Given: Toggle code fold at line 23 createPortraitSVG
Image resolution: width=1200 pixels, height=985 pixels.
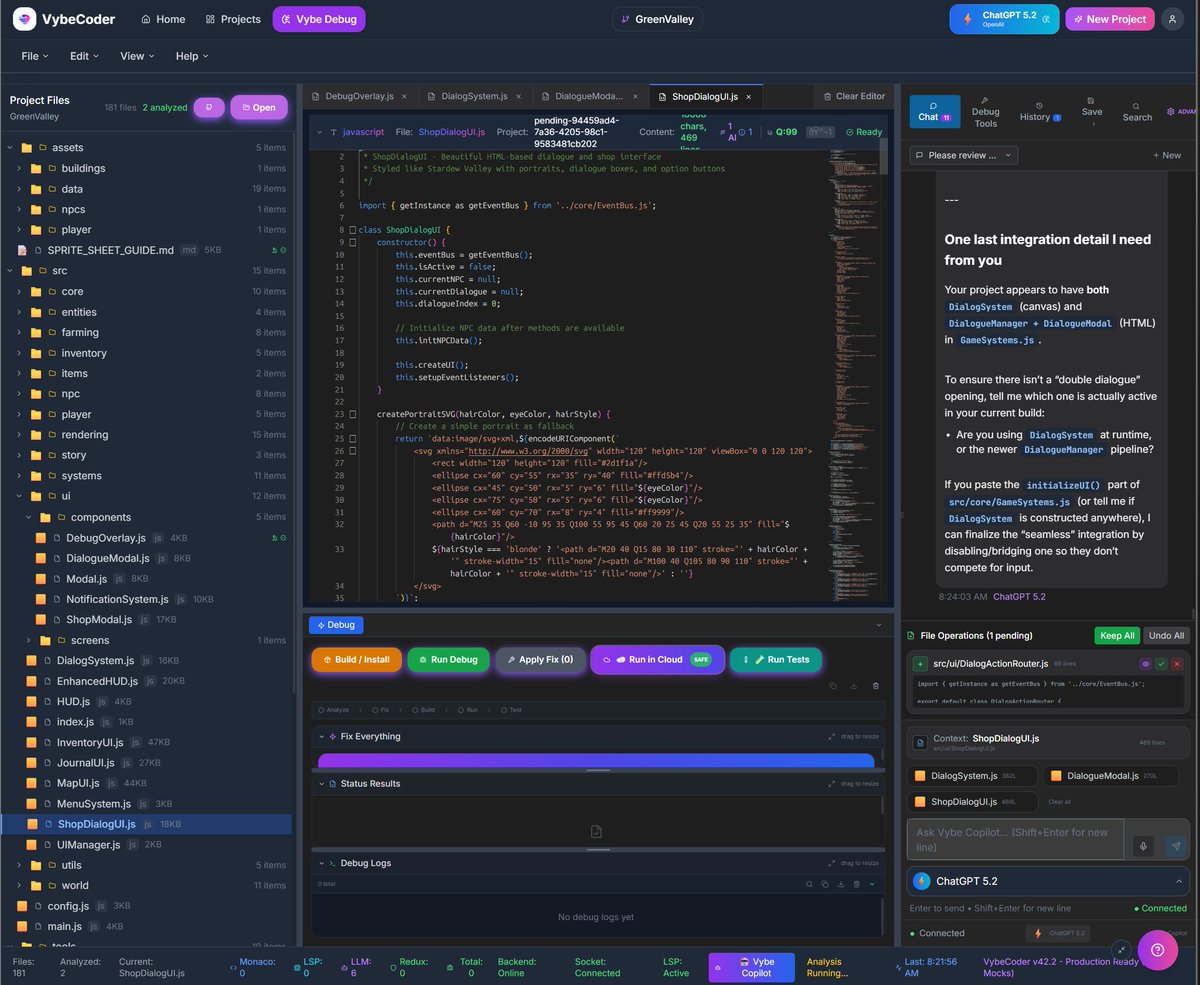Looking at the screenshot, I should pos(351,414).
